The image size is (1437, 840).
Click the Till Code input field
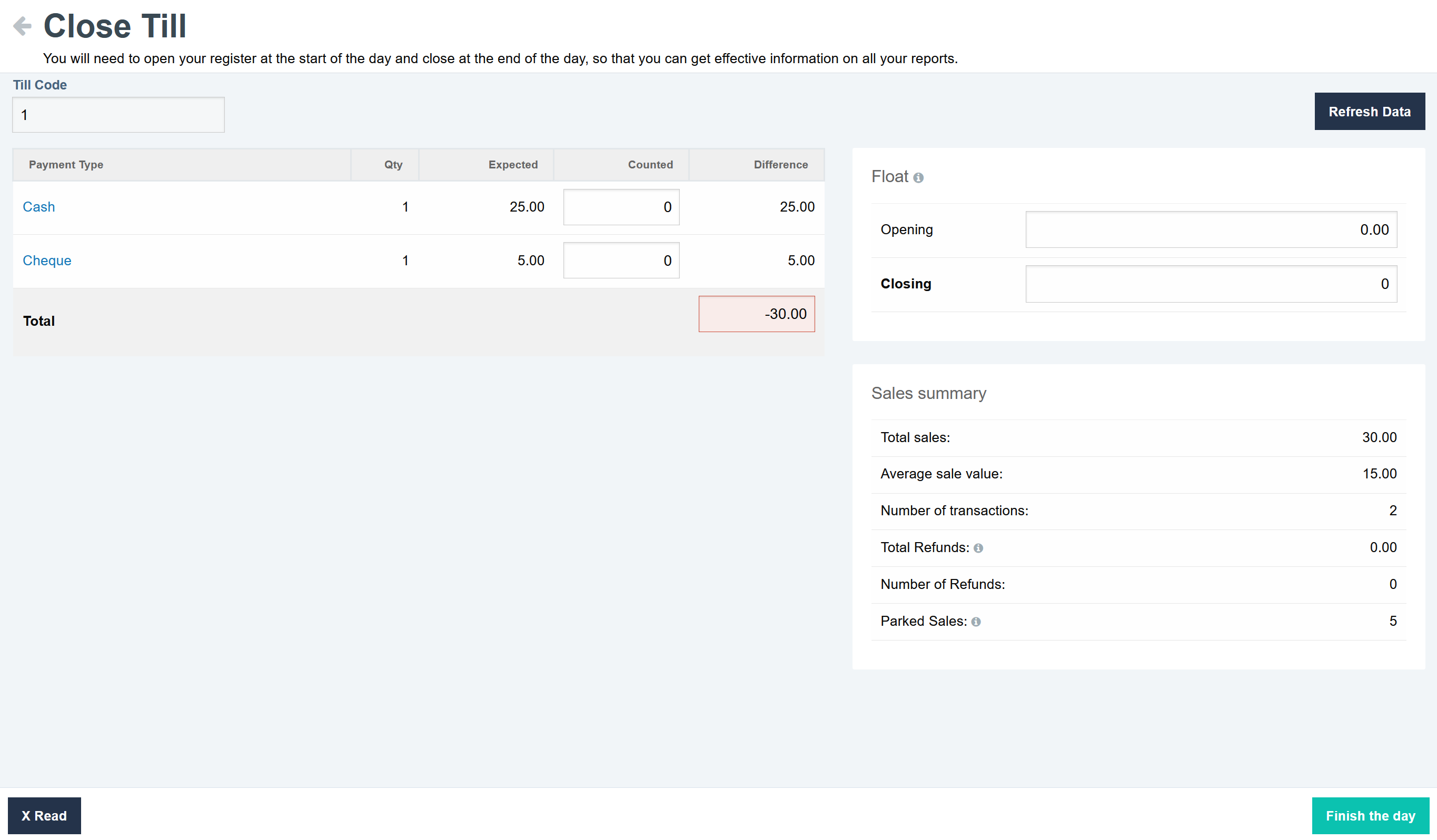118,115
